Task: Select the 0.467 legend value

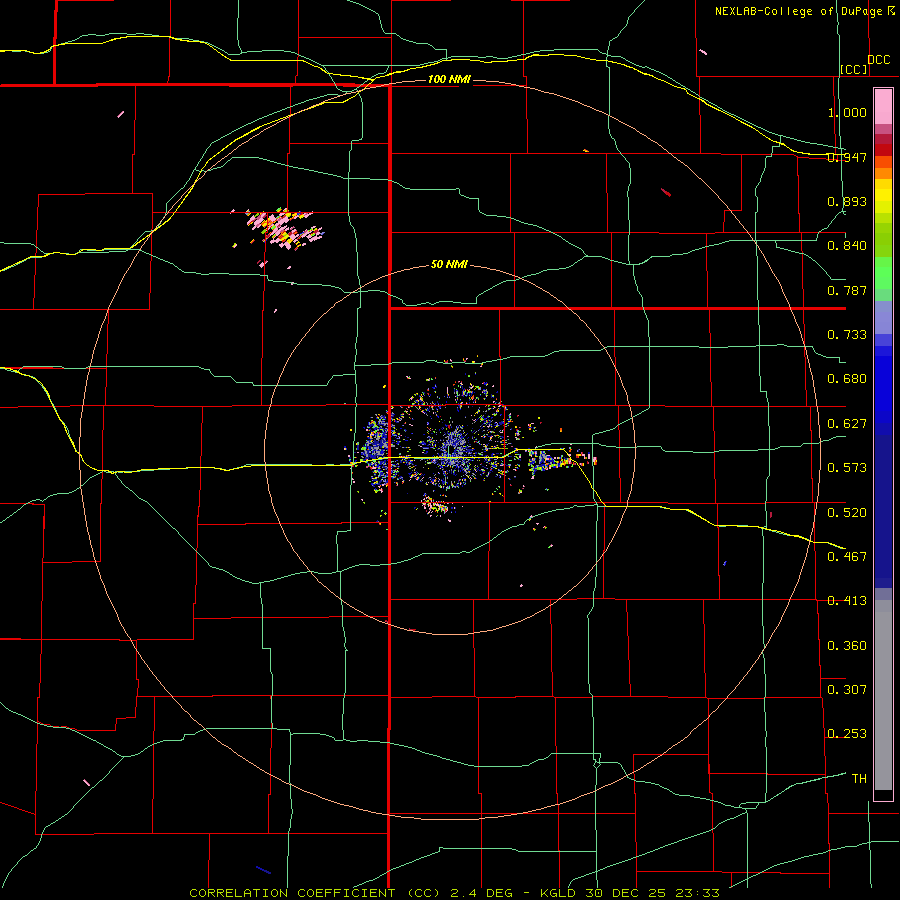Action: pos(847,556)
